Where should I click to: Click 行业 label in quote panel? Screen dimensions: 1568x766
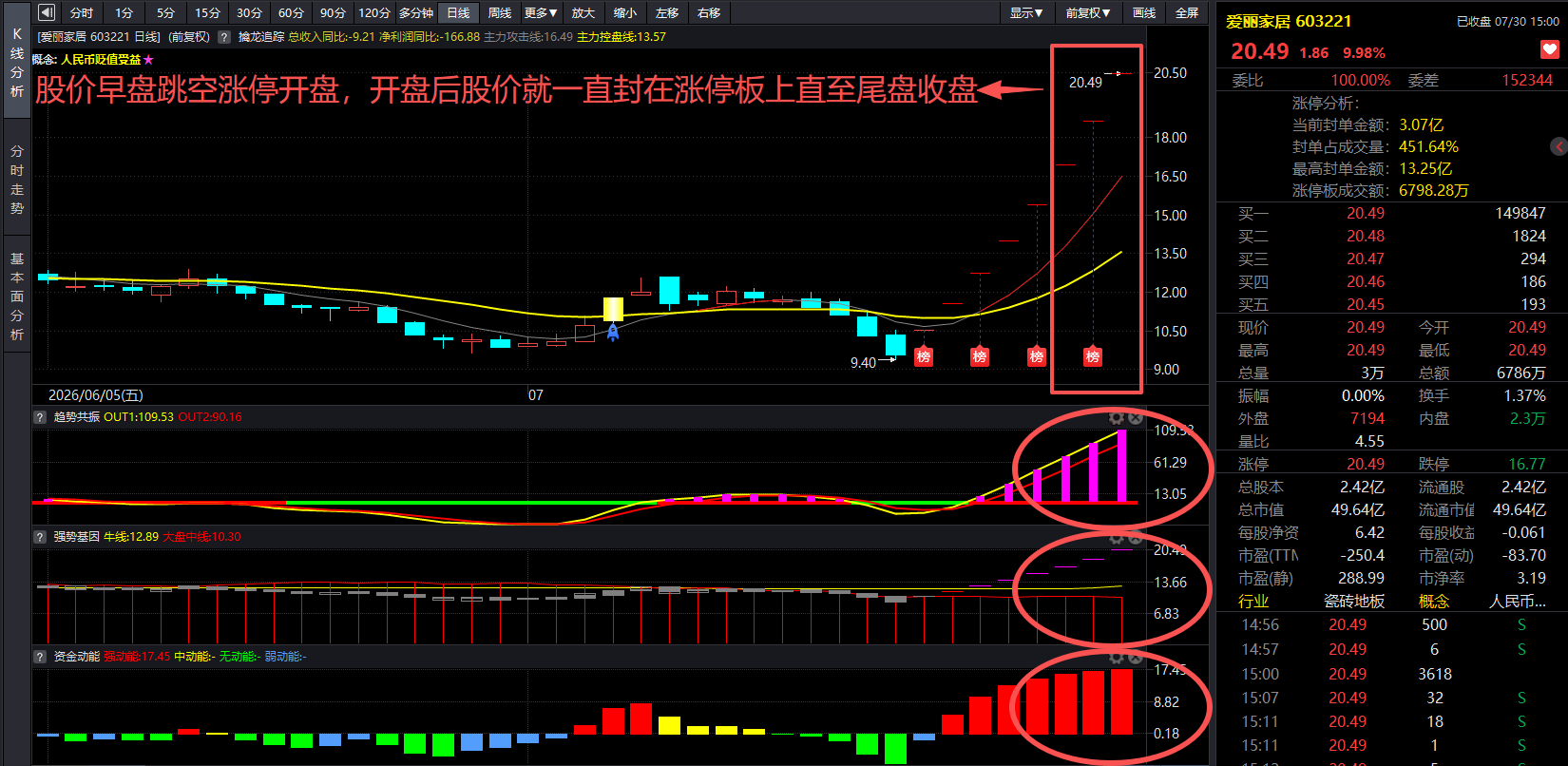pyautogui.click(x=1253, y=602)
